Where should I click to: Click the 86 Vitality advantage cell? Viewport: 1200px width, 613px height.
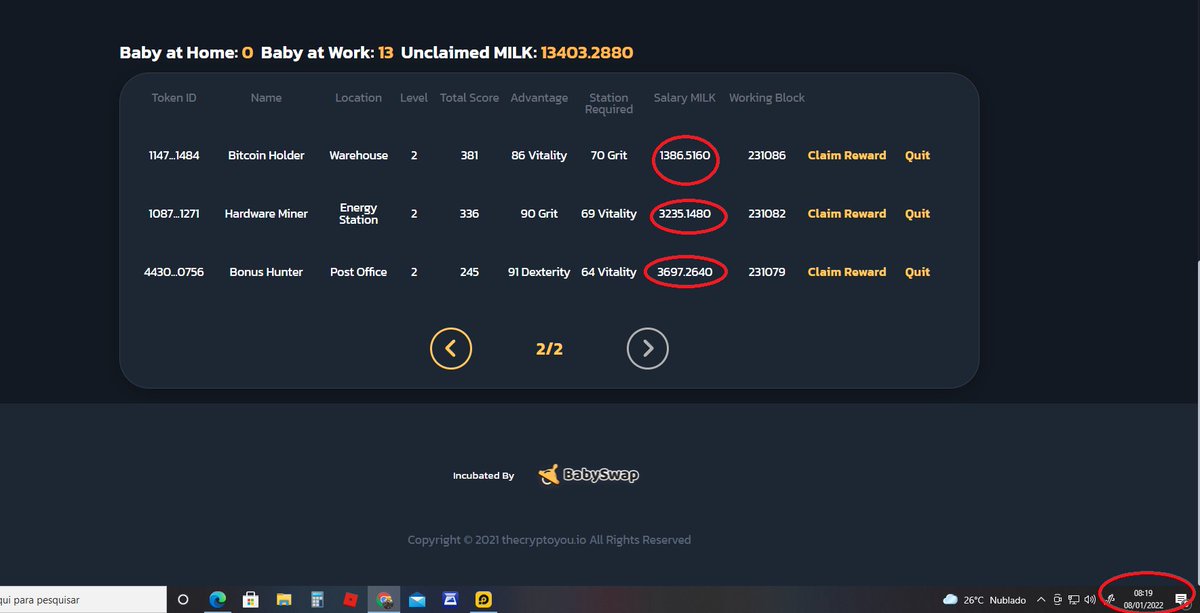click(539, 155)
